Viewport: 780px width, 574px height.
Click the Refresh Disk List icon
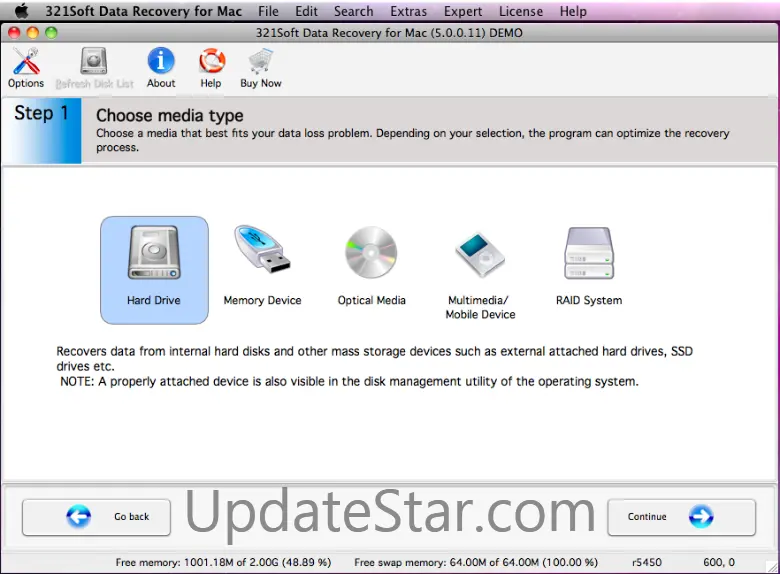(x=94, y=68)
